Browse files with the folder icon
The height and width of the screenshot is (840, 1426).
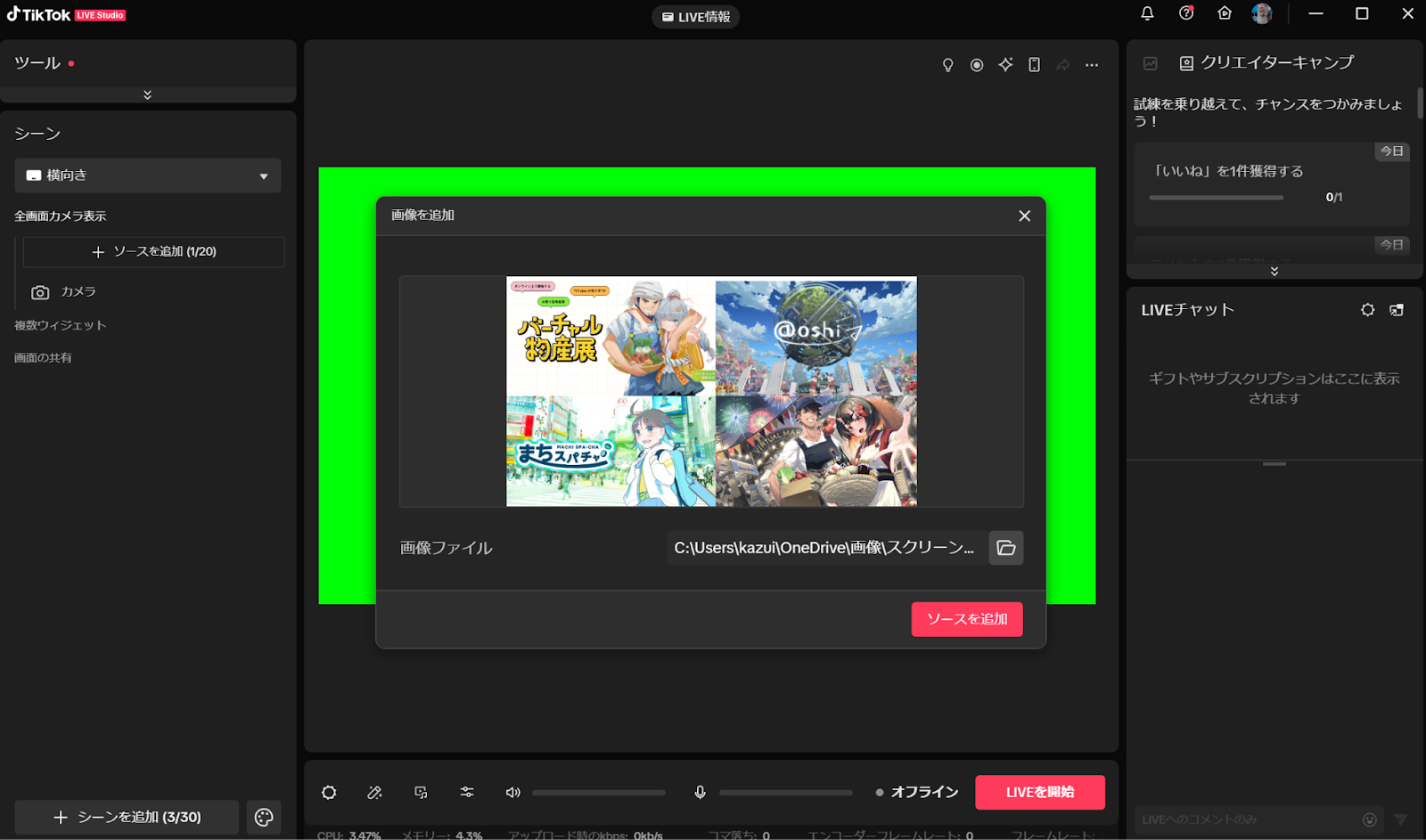point(1006,548)
